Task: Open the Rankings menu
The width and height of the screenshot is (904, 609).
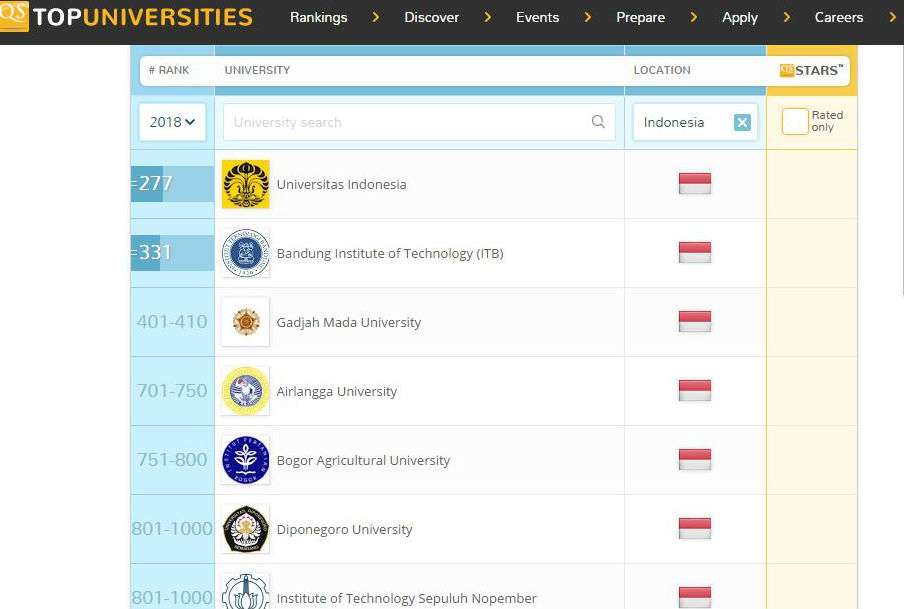Action: point(318,17)
